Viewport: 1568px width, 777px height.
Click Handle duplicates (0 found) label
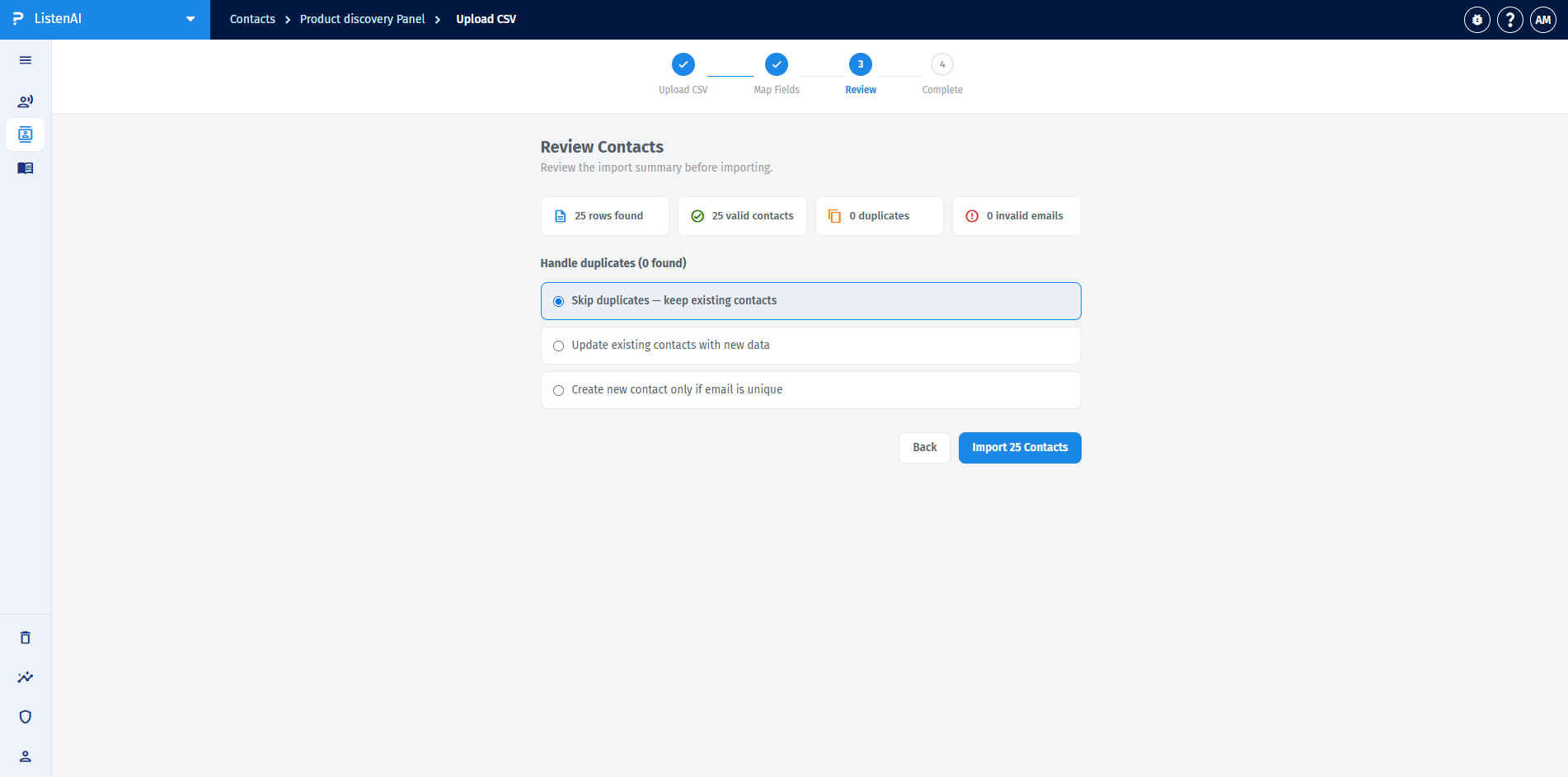coord(613,263)
